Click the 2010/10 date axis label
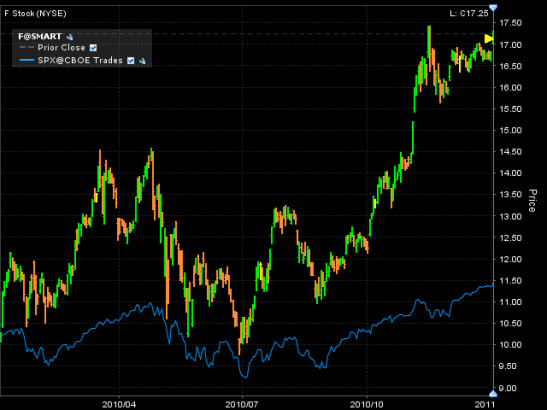The width and height of the screenshot is (547, 410). [367, 404]
